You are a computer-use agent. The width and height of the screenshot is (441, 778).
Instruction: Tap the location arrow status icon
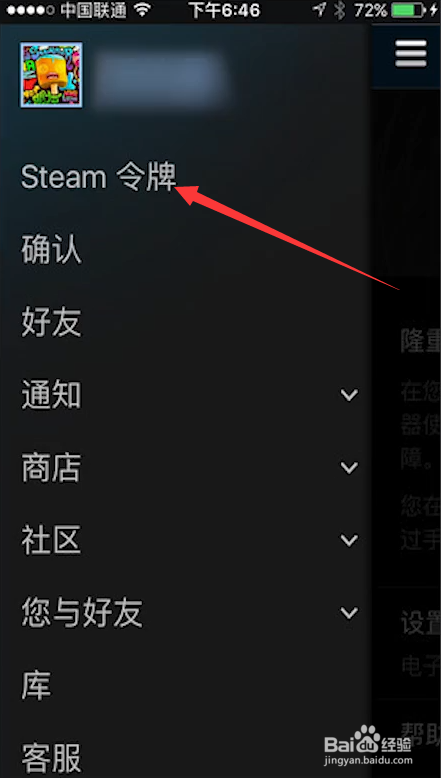[320, 9]
